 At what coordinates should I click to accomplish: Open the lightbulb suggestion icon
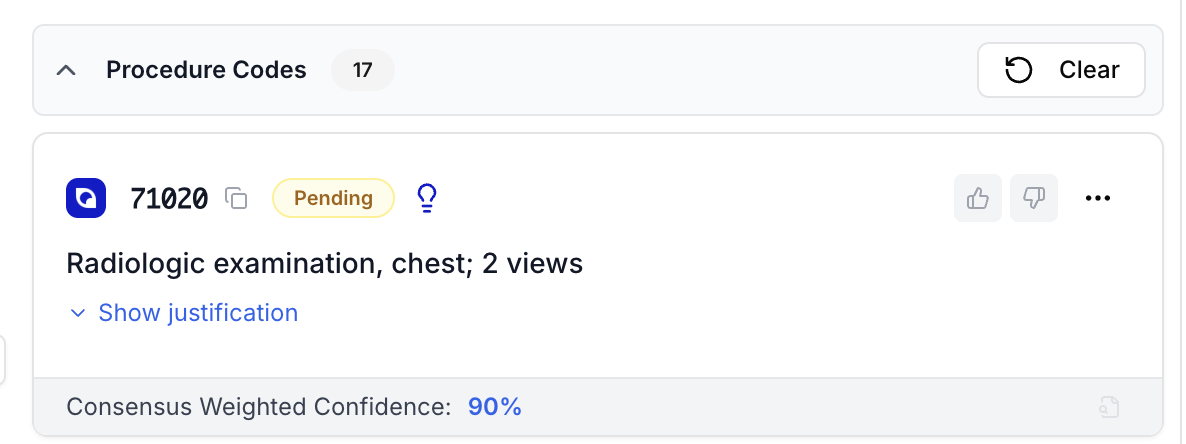click(x=427, y=198)
